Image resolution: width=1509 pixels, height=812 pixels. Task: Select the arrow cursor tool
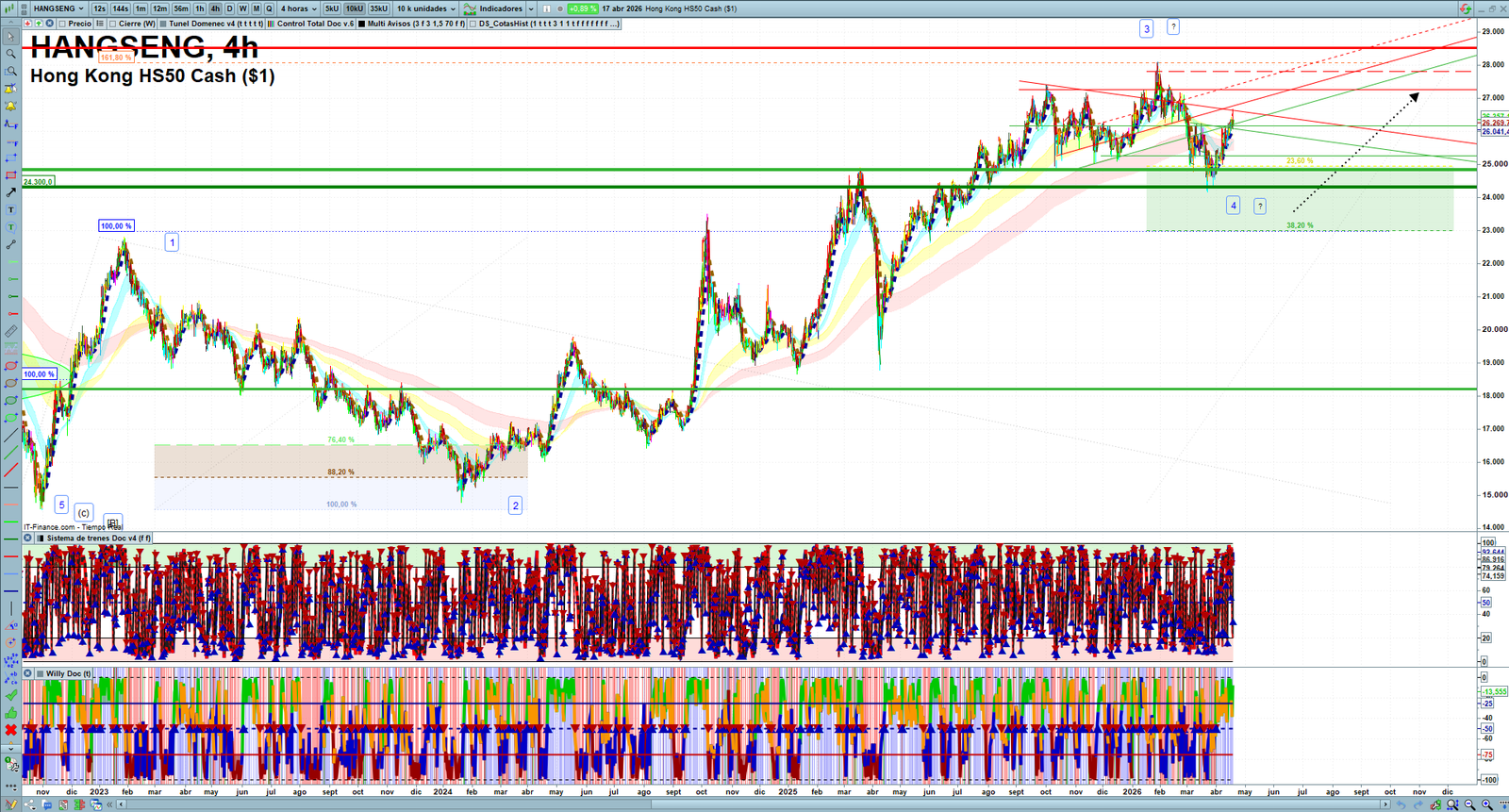[x=10, y=37]
